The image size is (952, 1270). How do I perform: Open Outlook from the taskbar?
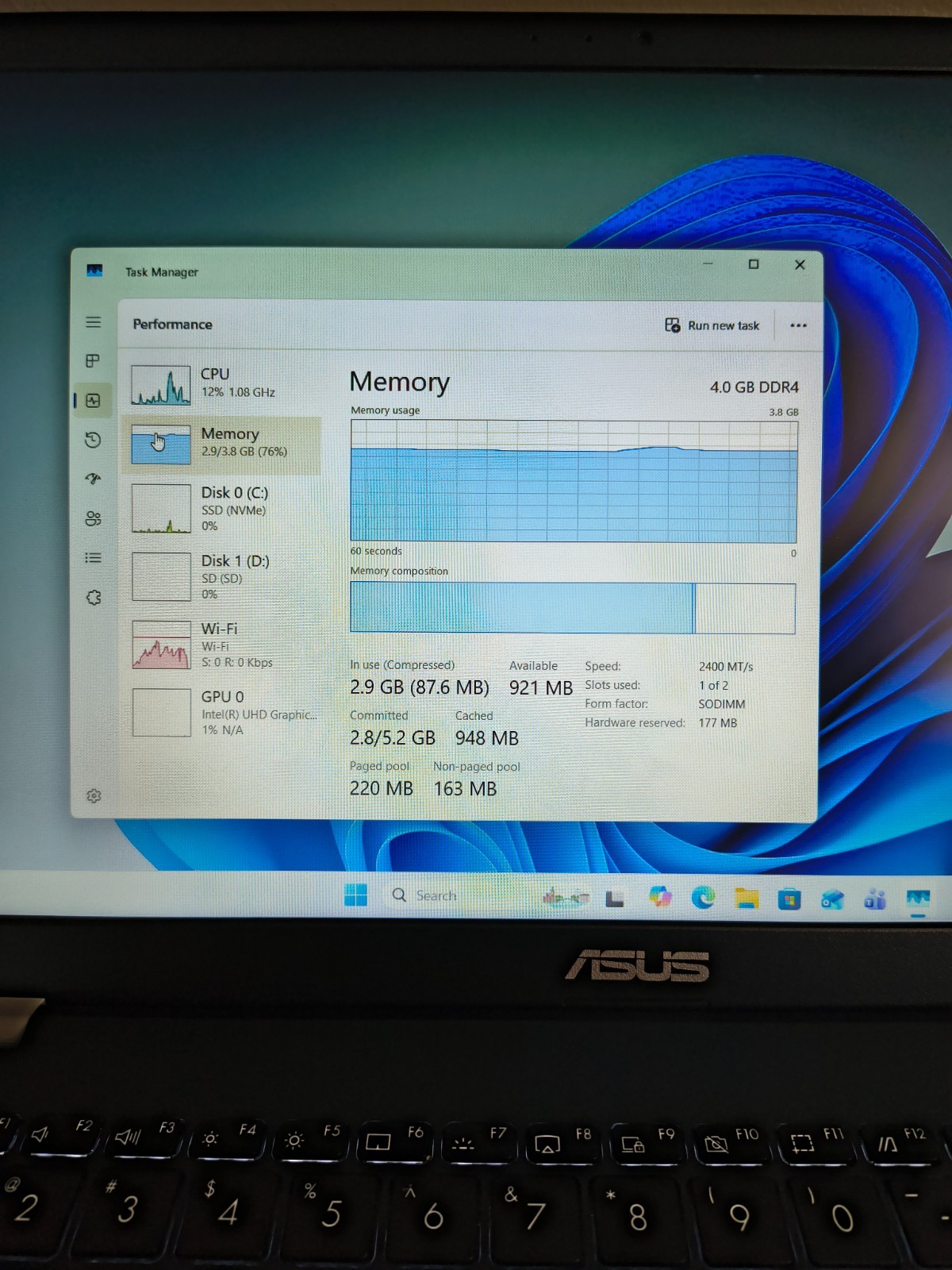832,899
